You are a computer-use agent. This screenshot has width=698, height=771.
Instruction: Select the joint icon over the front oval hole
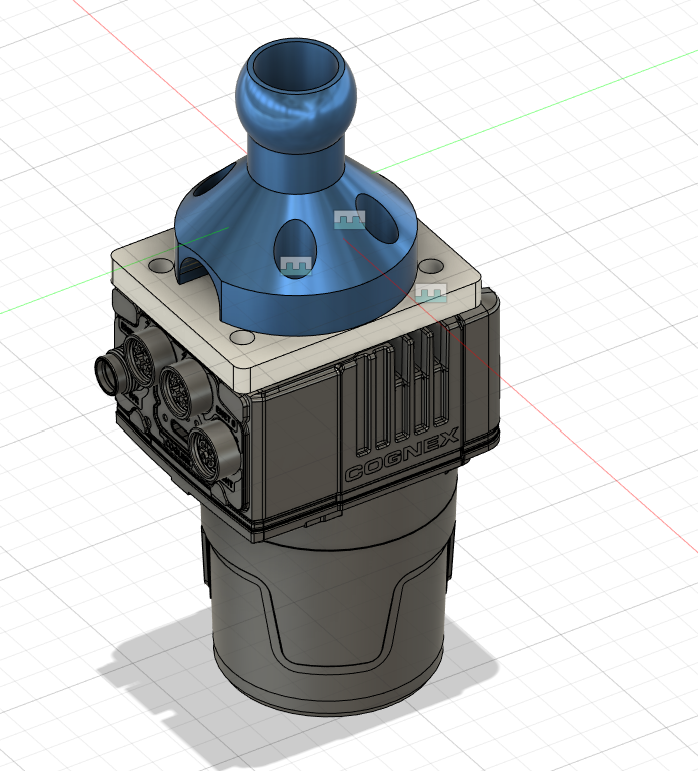[296, 266]
